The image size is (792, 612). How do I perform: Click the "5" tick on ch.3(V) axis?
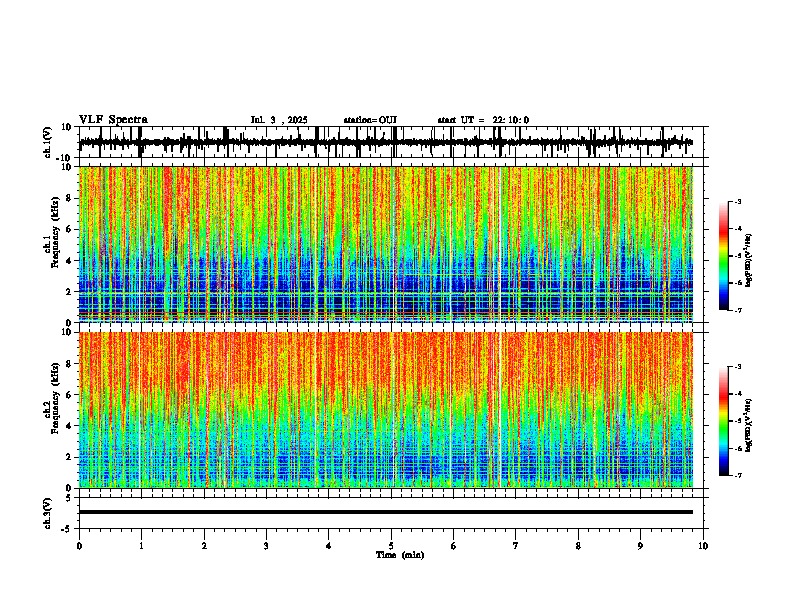click(69, 498)
